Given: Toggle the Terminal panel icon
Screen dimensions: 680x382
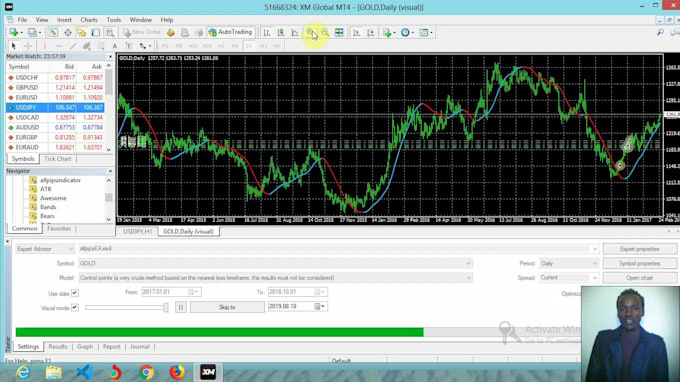Looking at the screenshot, I should coord(95,33).
